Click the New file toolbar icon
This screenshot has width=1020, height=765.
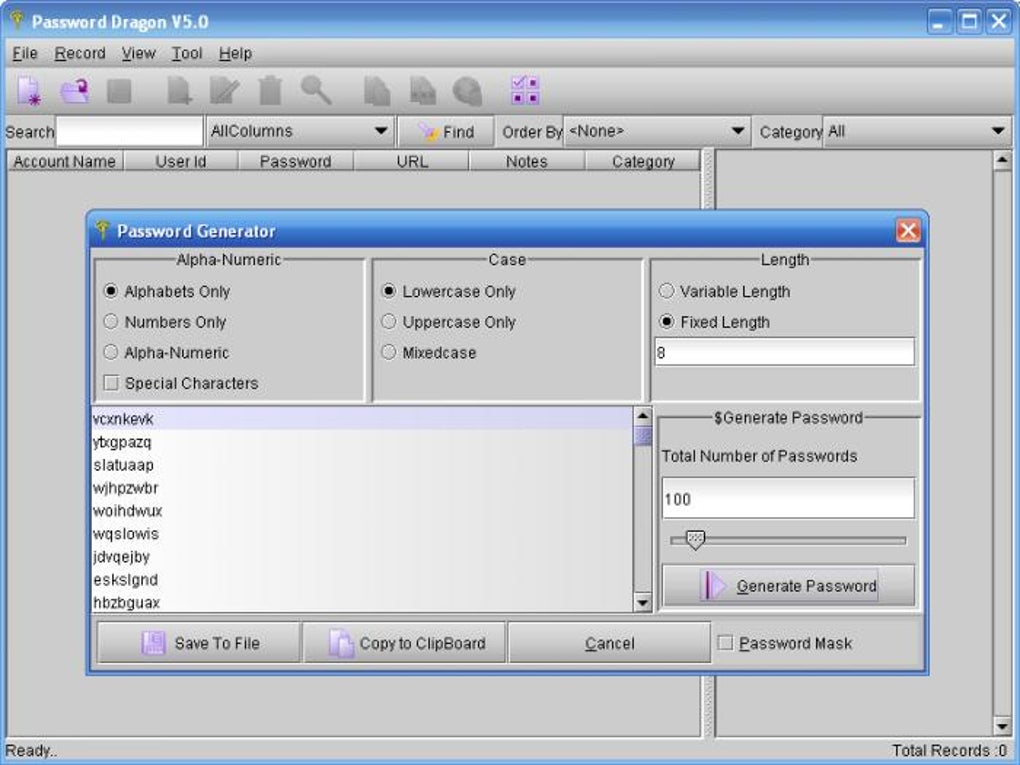(x=29, y=90)
